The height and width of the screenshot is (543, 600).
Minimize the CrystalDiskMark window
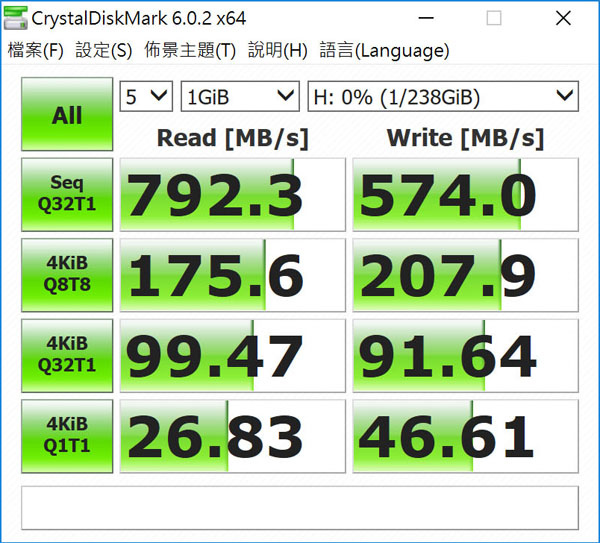click(426, 18)
